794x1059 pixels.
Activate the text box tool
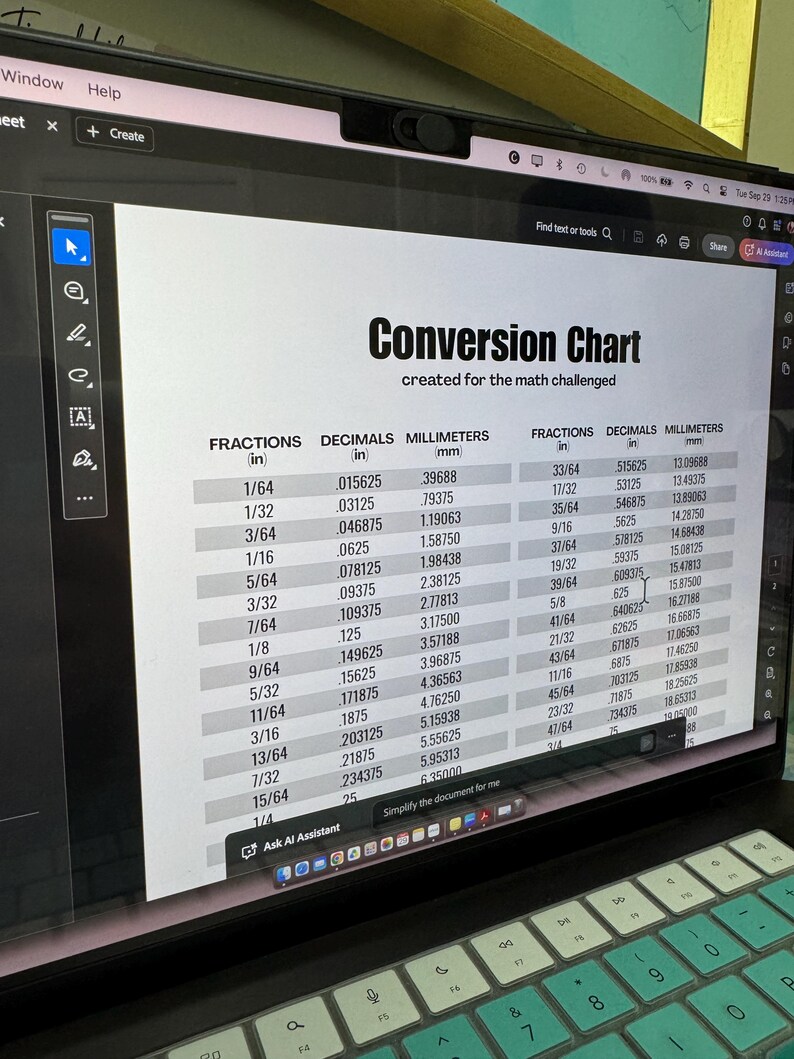(80, 416)
